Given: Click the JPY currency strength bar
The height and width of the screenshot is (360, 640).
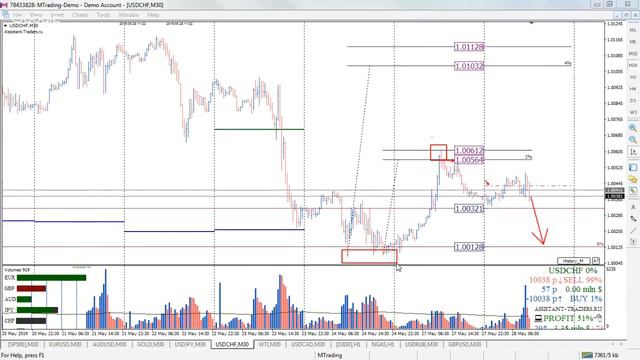Looking at the screenshot, I should coord(37,310).
